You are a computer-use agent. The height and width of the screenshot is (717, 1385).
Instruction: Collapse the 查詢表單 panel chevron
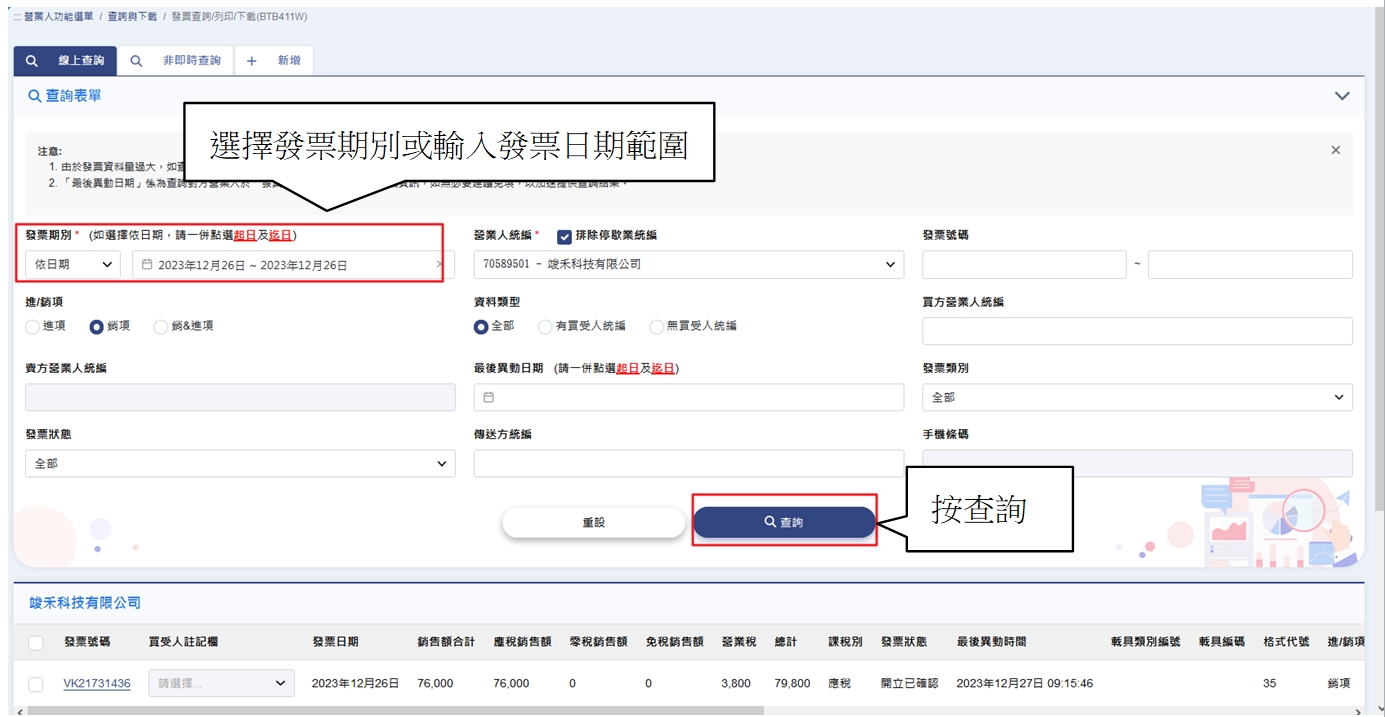click(x=1342, y=96)
